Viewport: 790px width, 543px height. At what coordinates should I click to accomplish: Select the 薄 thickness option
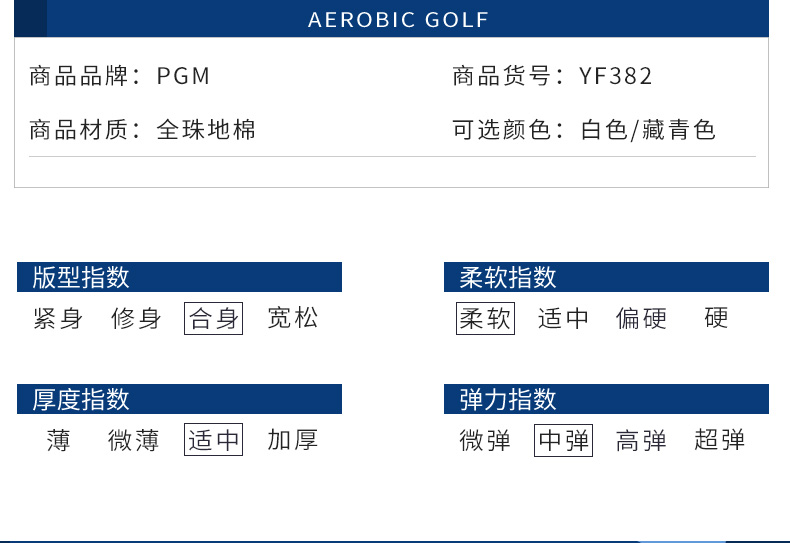coord(58,440)
